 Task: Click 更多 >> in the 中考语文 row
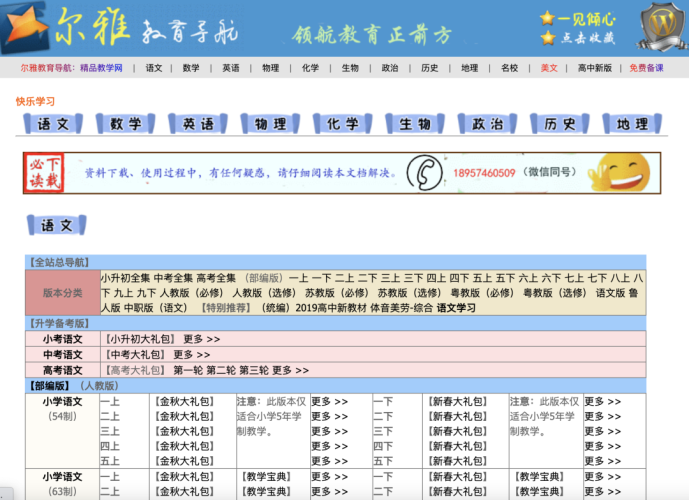192,354
